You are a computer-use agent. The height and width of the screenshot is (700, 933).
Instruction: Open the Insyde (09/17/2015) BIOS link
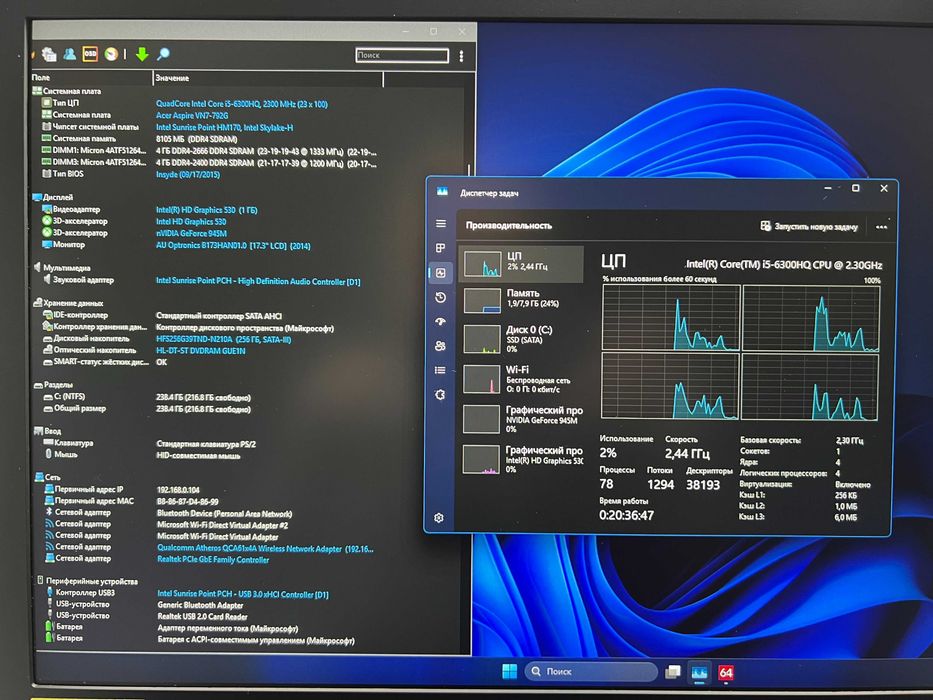click(x=187, y=174)
